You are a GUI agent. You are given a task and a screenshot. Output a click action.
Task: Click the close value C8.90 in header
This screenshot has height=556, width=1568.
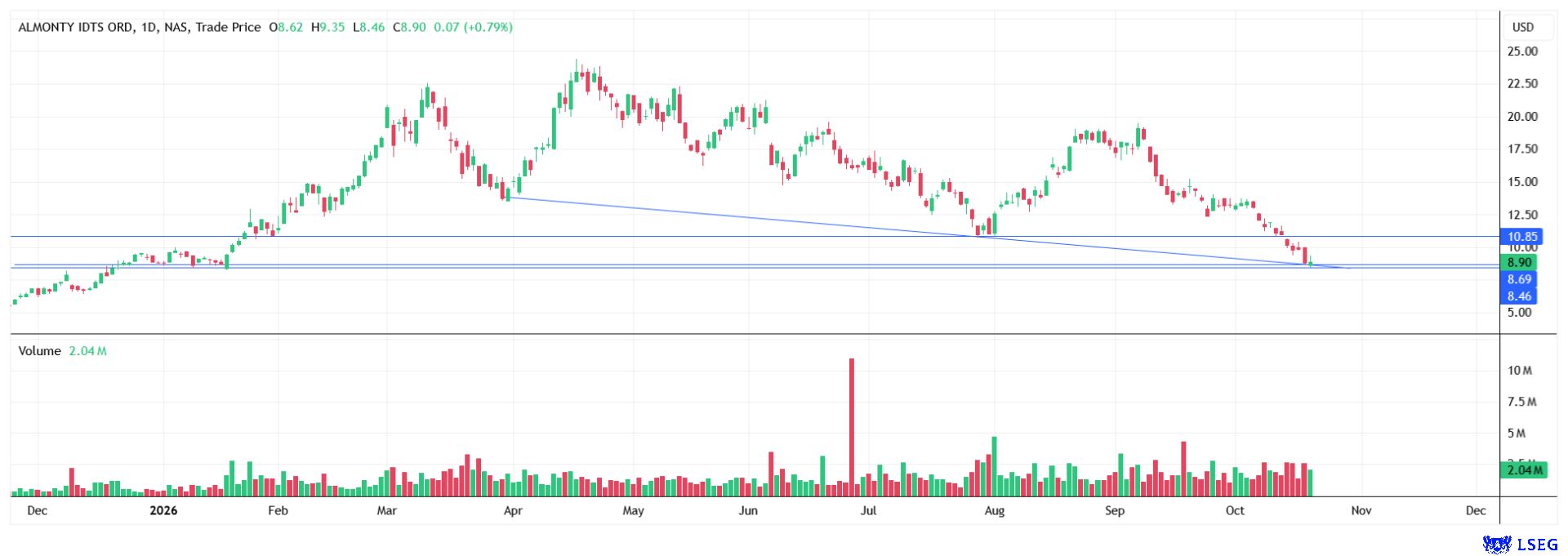click(409, 27)
